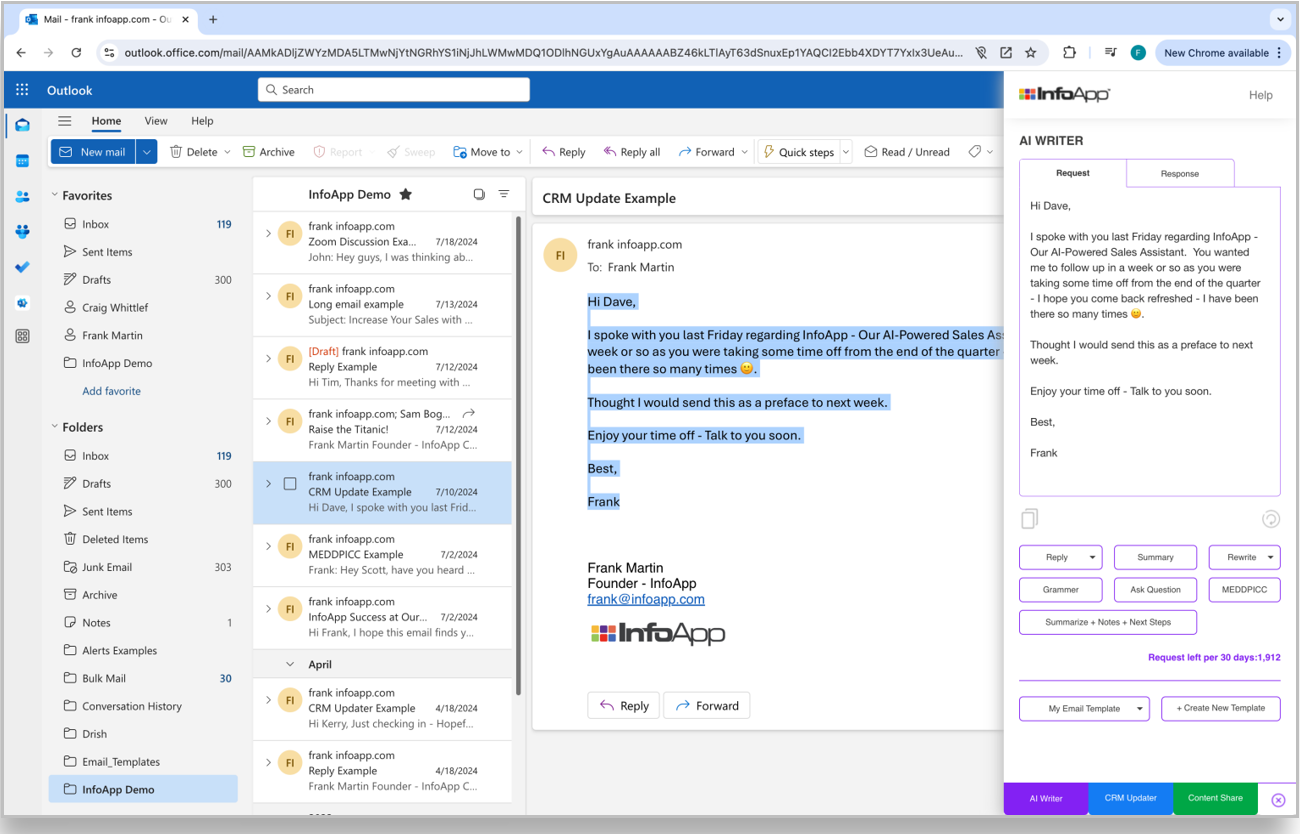Click the select mode icon in message list
The width and height of the screenshot is (1300, 834).
479,194
